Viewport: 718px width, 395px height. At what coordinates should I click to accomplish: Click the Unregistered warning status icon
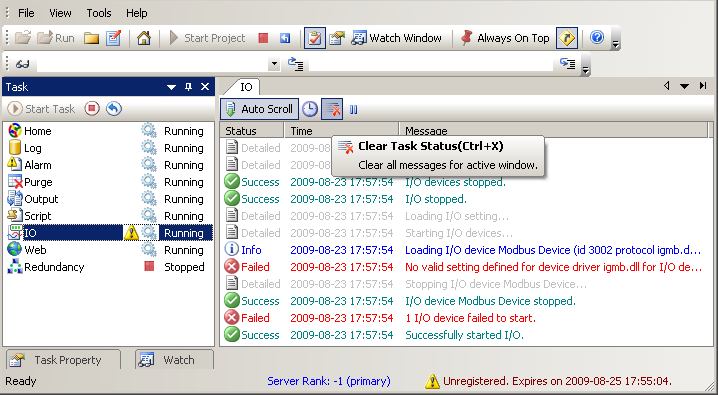pos(432,381)
